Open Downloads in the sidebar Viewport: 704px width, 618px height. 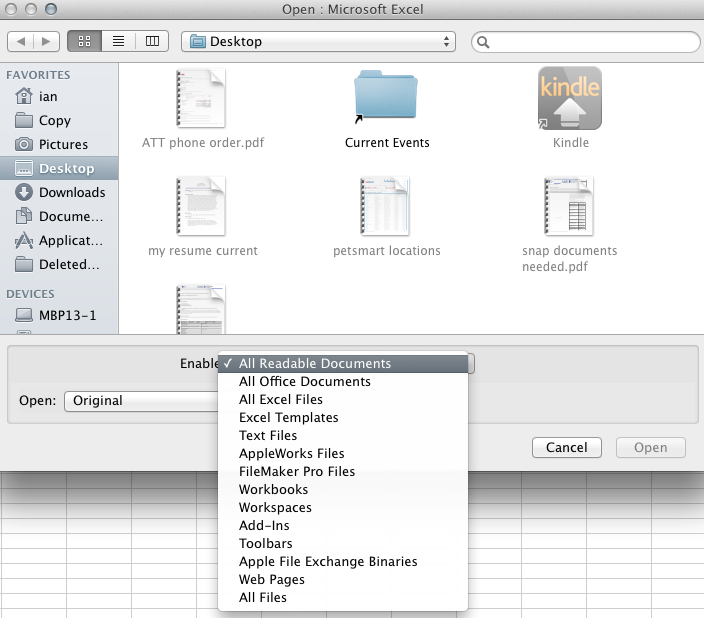click(x=59, y=192)
